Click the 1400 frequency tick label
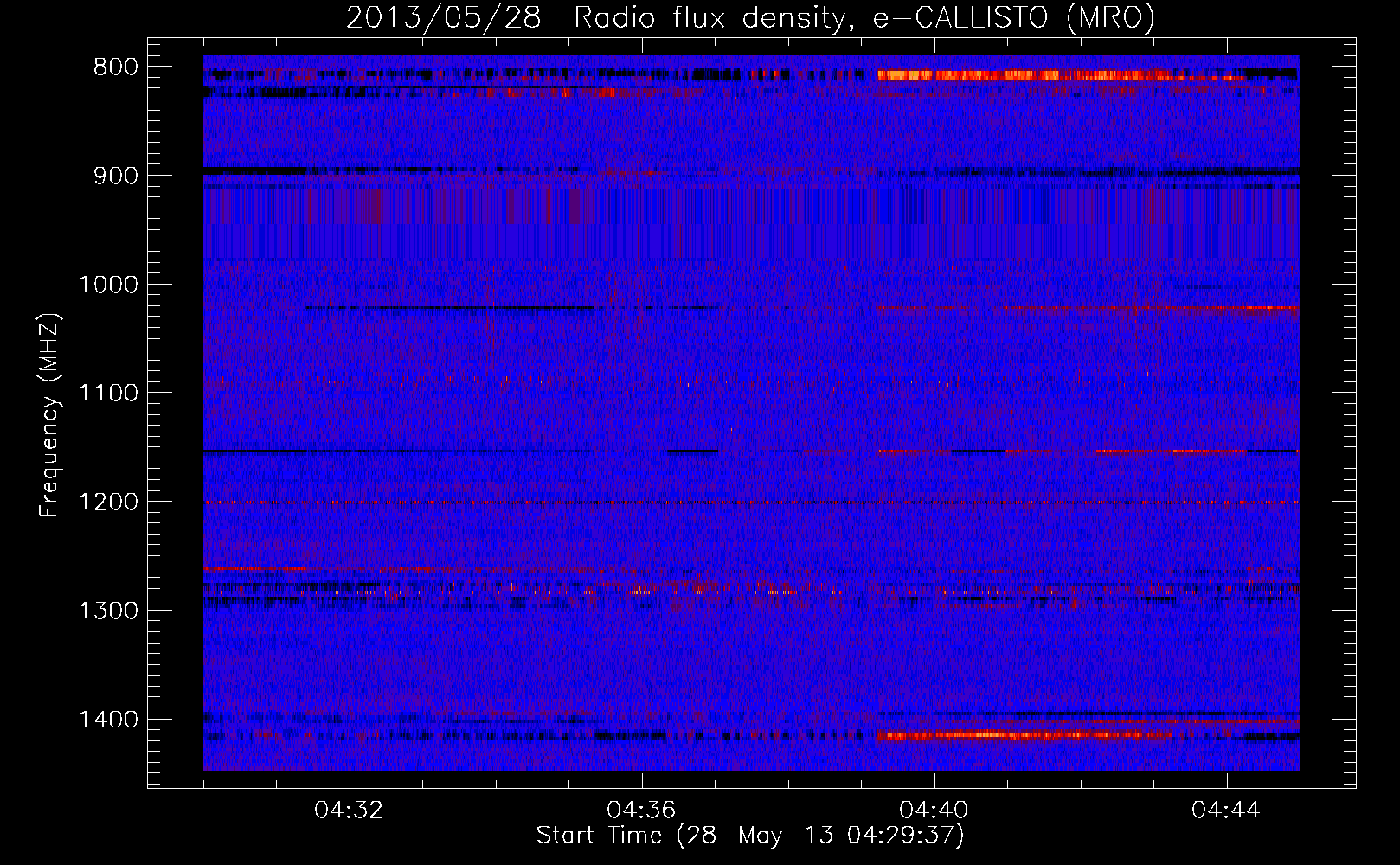Viewport: 1400px width, 865px height. click(108, 720)
